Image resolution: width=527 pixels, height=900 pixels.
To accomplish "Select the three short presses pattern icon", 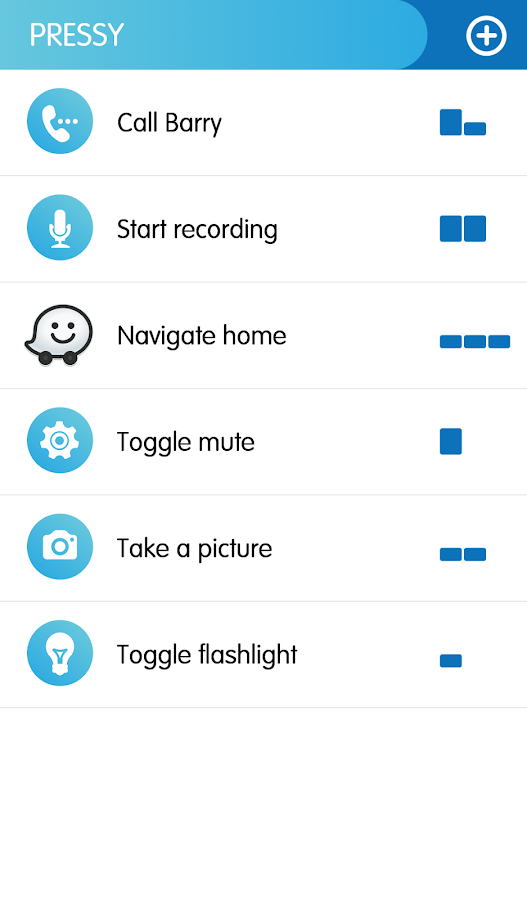I will click(x=475, y=342).
